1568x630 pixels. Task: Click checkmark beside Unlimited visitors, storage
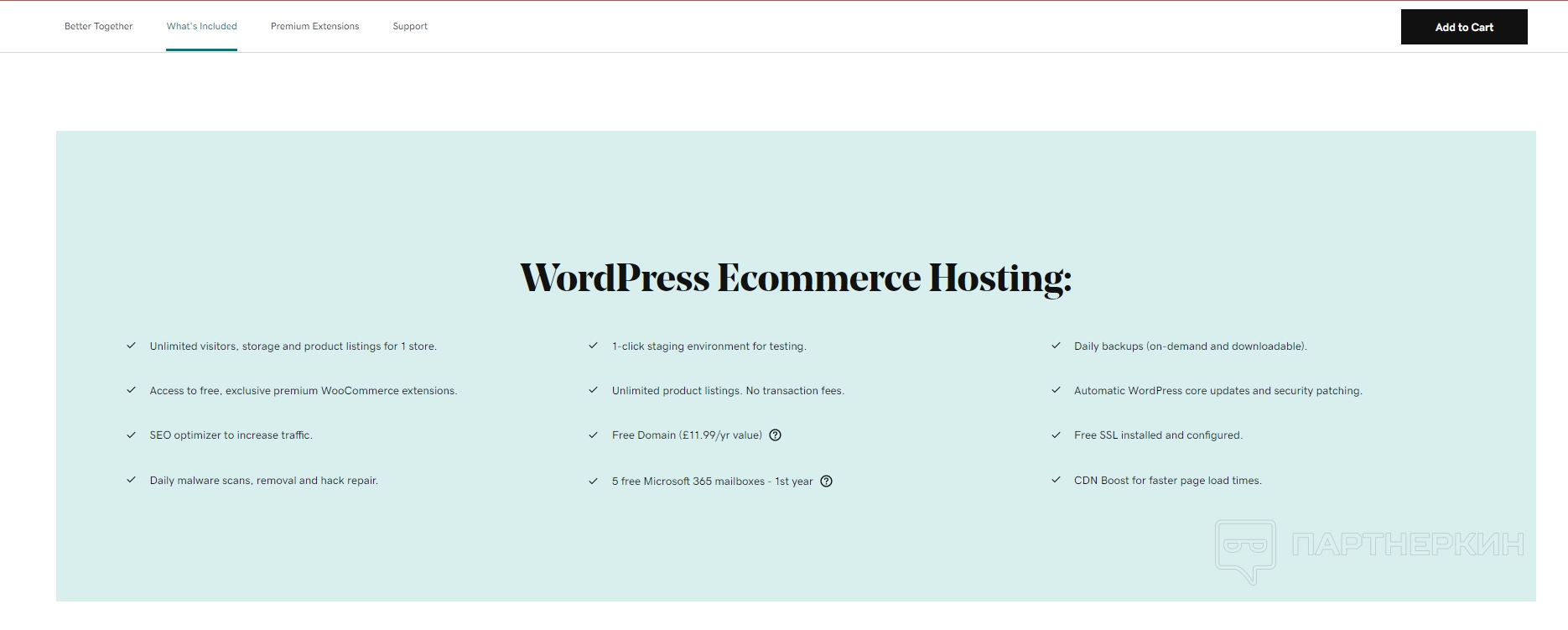click(x=131, y=346)
